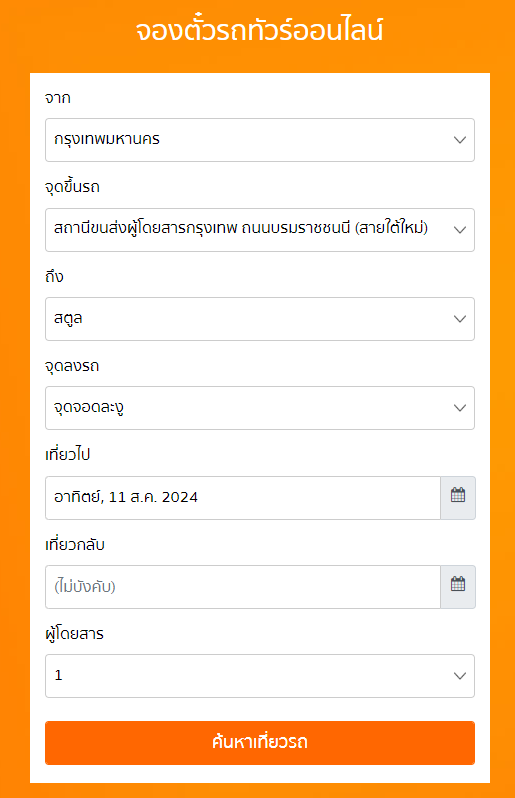
Task: Click chevron arrow on จุดจอดละงู dropdown
Action: click(460, 408)
